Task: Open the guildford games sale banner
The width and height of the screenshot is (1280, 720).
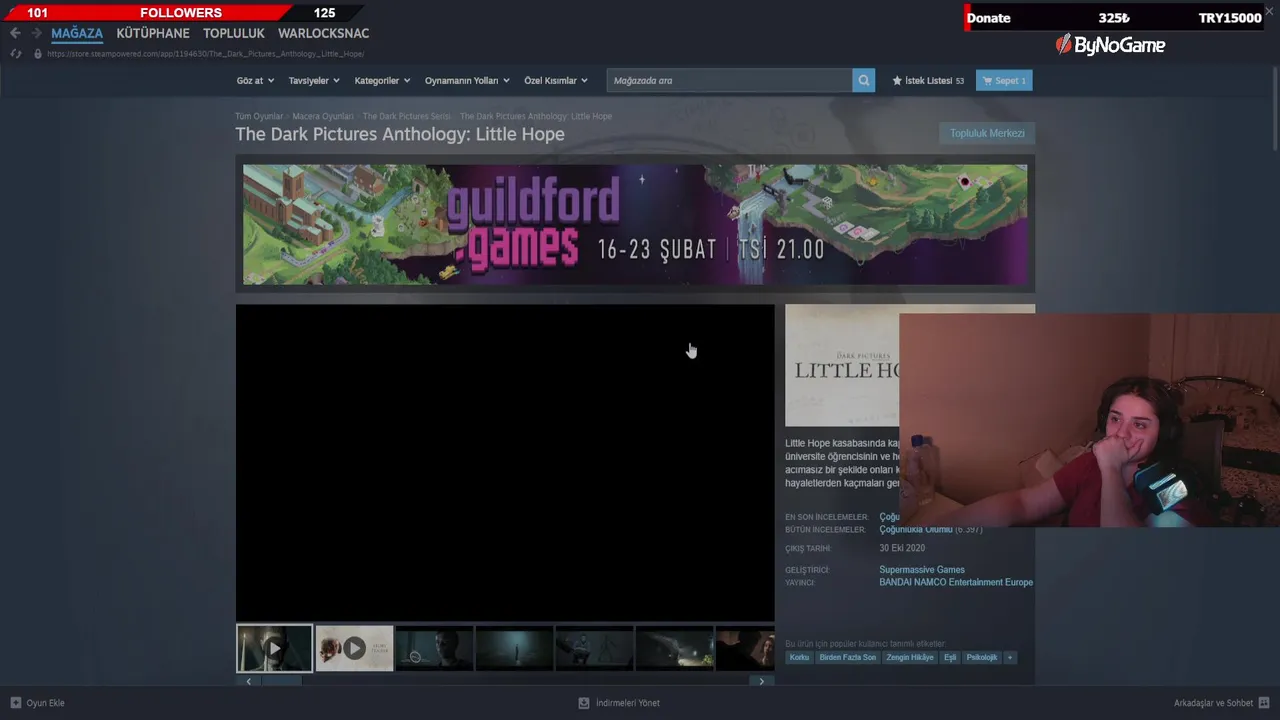Action: (x=635, y=225)
